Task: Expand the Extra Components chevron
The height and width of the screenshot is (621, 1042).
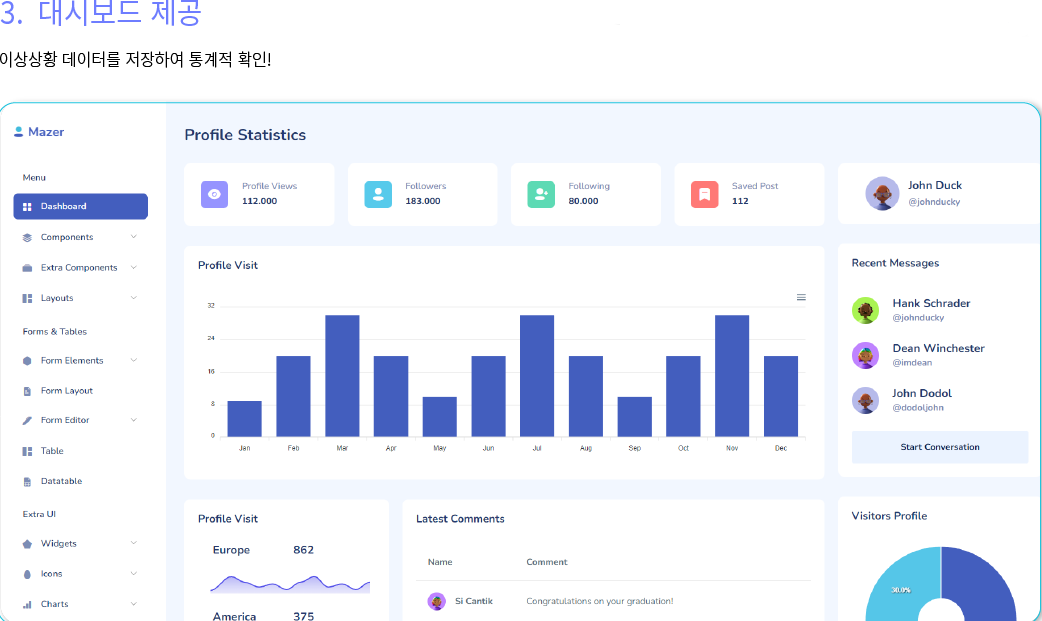Action: tap(134, 267)
